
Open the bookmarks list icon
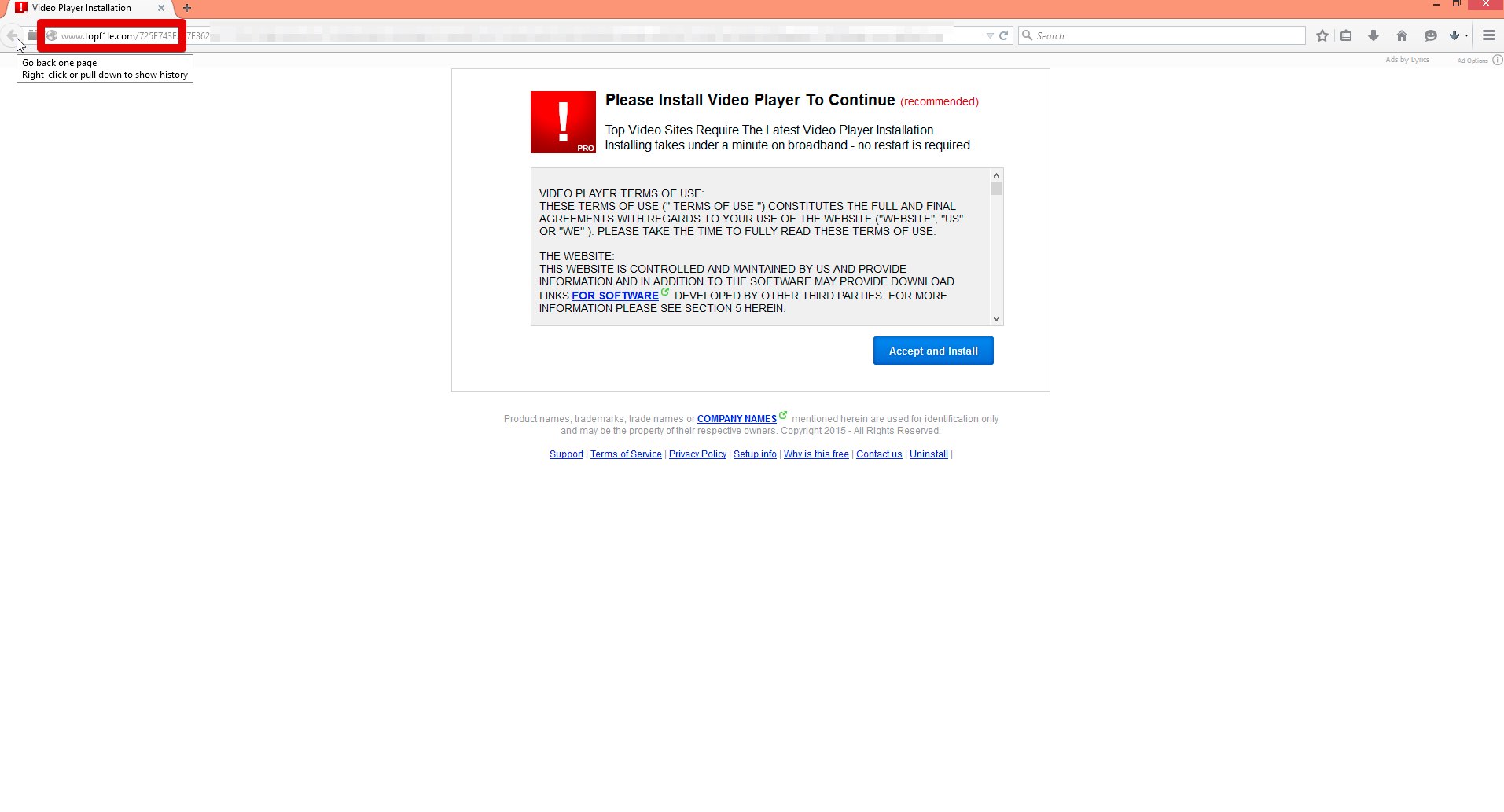[1346, 35]
